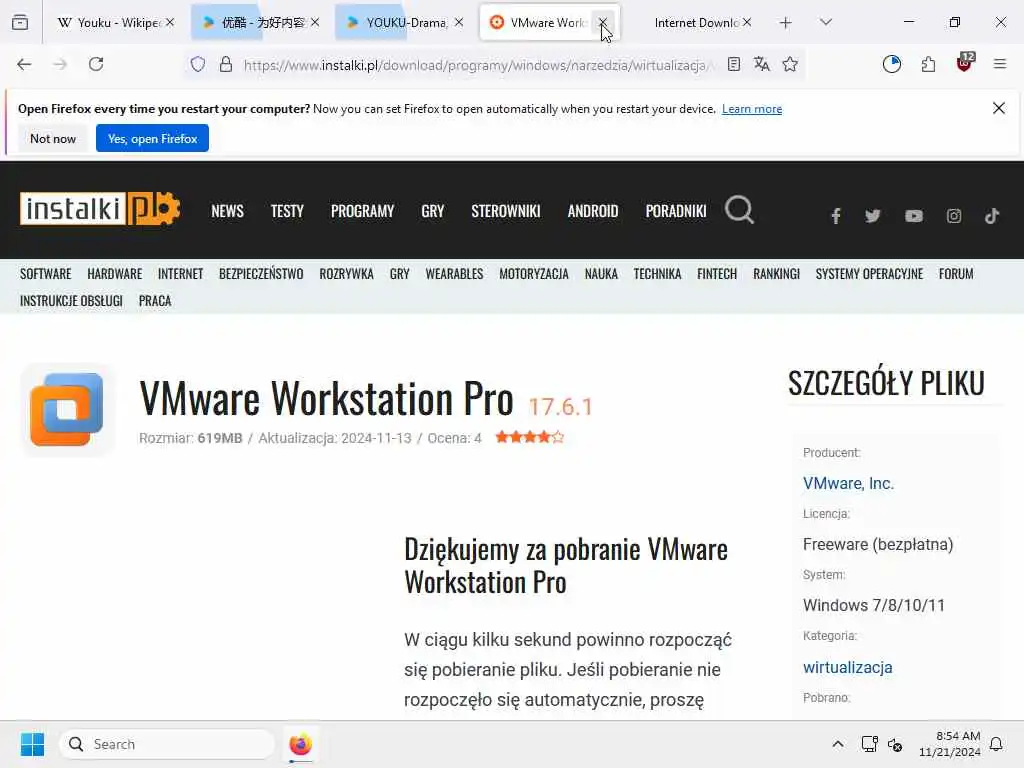Screen dimensions: 1024x768
Task: Open SYSTEMY OPERACYJNE category link
Action: coord(869,274)
